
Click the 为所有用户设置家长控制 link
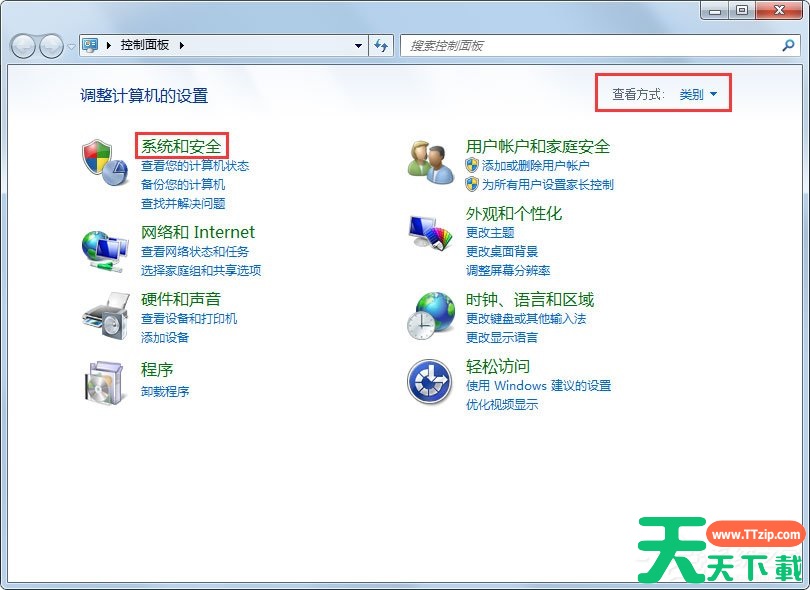click(x=548, y=184)
